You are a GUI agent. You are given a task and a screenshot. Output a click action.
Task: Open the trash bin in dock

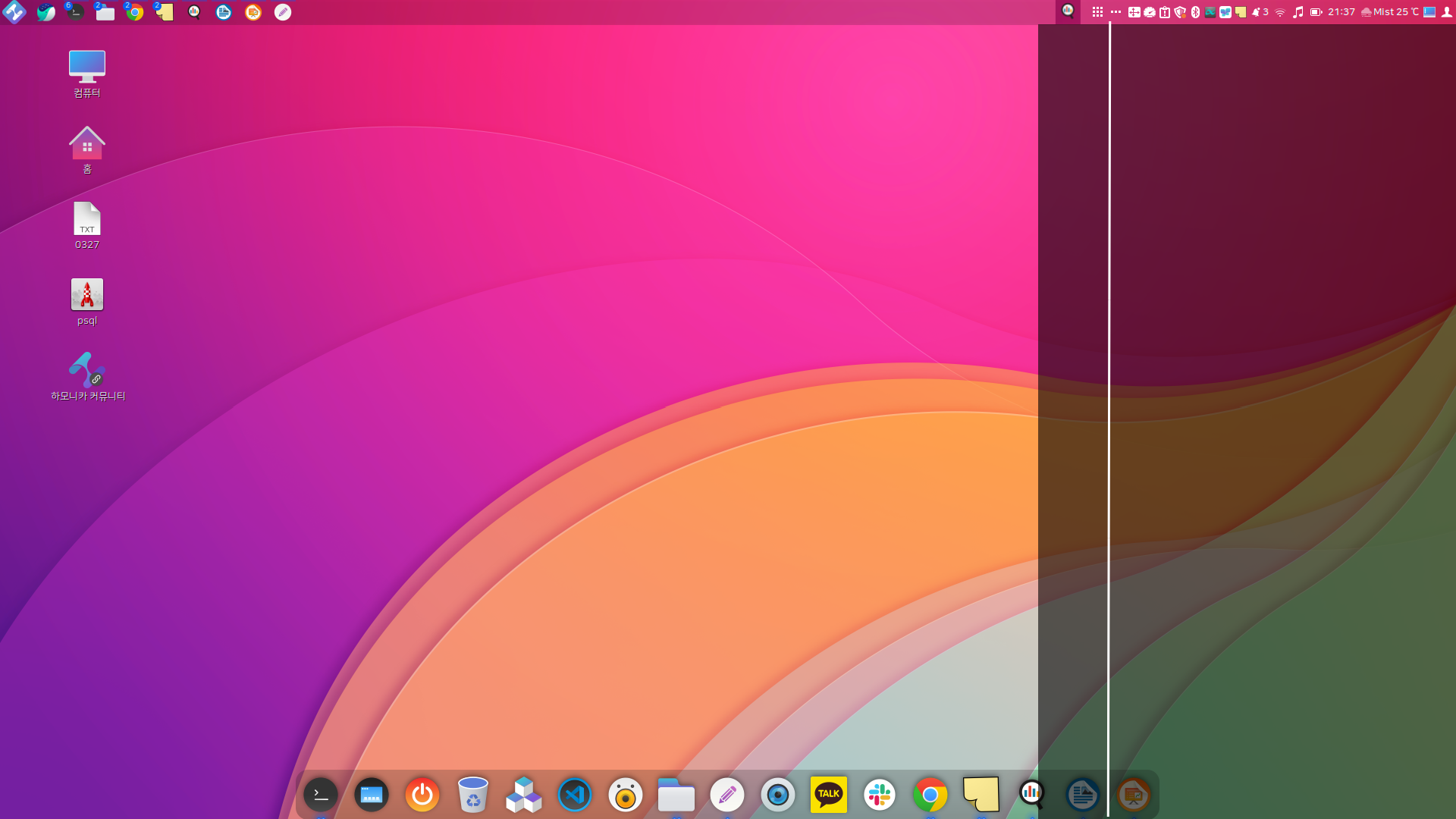473,795
